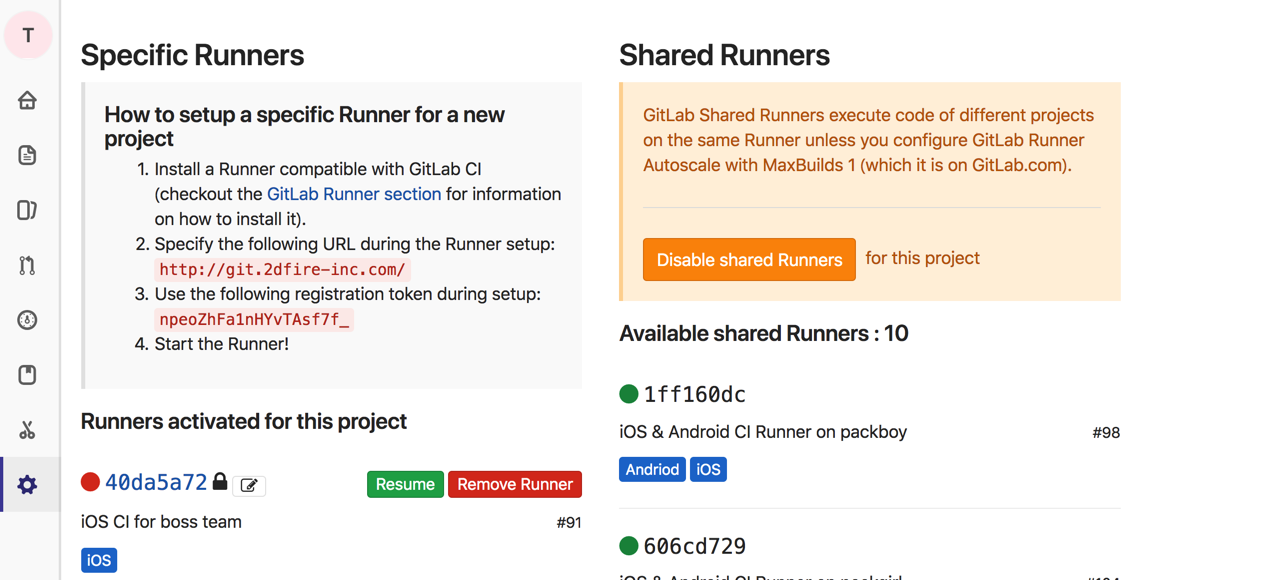Viewport: 1274px width, 580px height.
Task: Open the issues board icon in sidebar
Action: pos(28,210)
